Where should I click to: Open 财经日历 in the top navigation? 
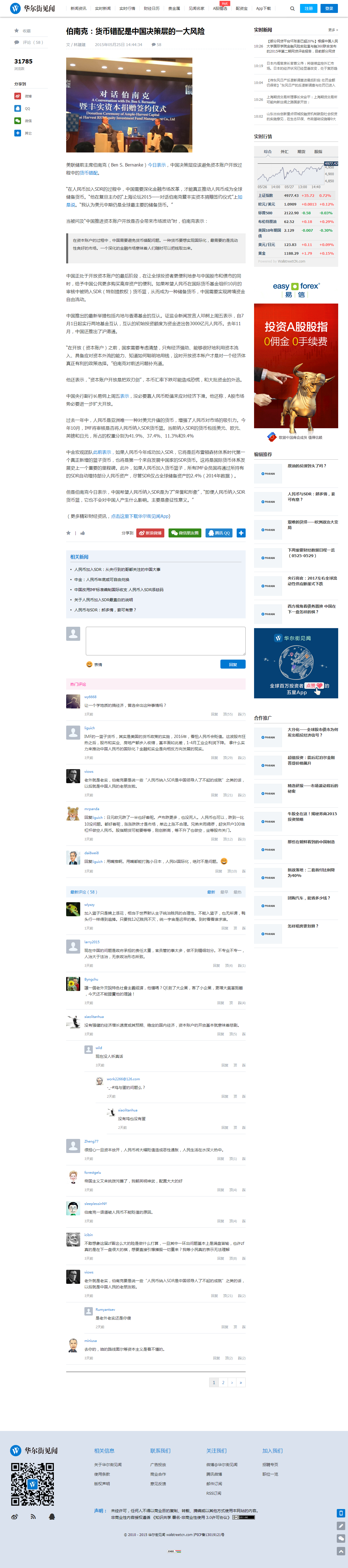[151, 8]
